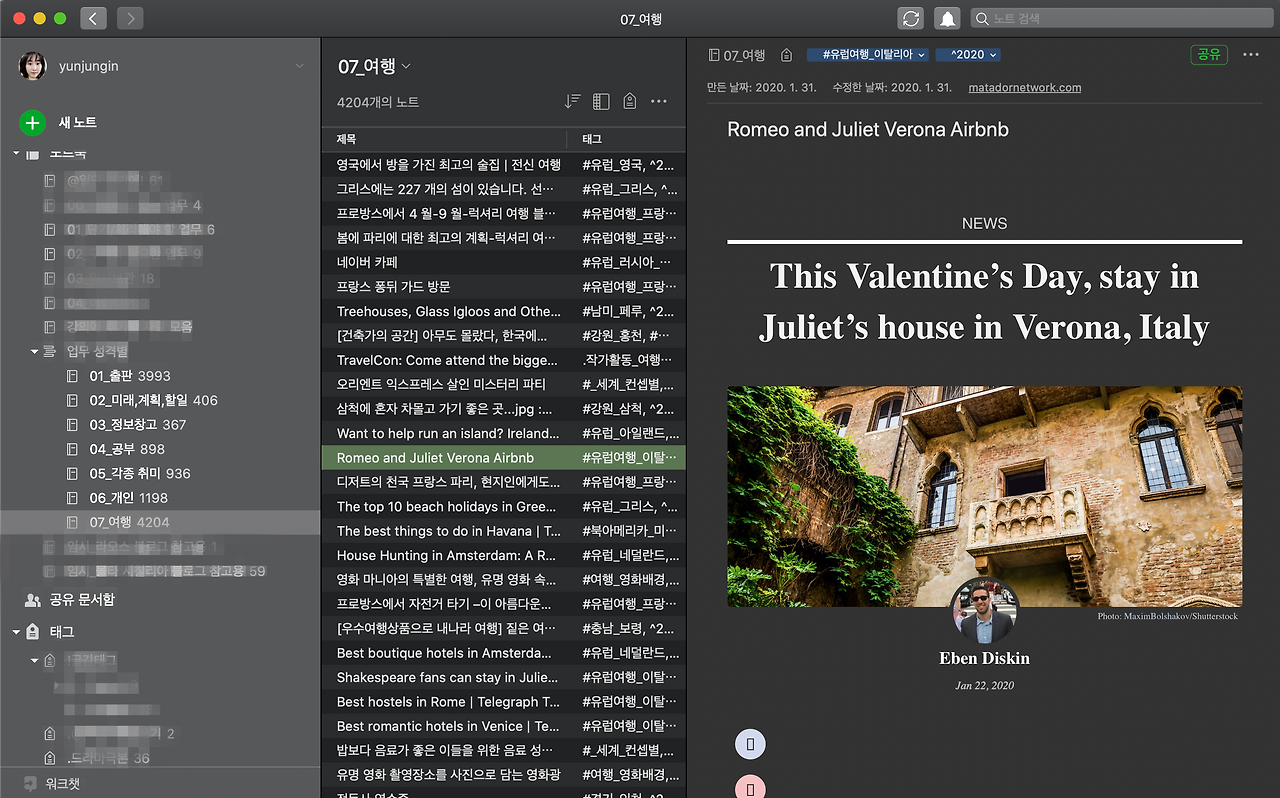
Task: Open the ^2020 tag dropdown
Action: click(x=968, y=55)
